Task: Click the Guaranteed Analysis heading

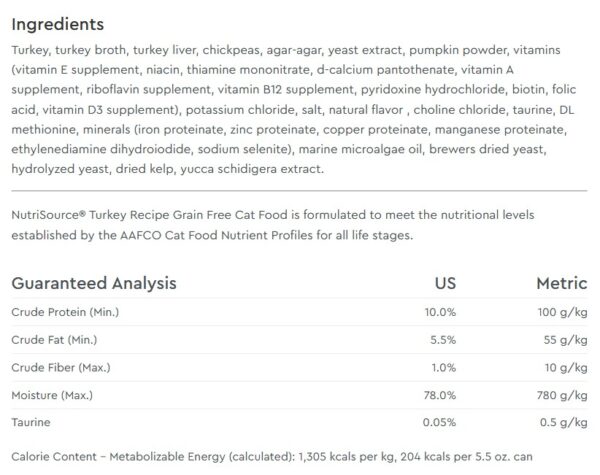Action: [94, 283]
